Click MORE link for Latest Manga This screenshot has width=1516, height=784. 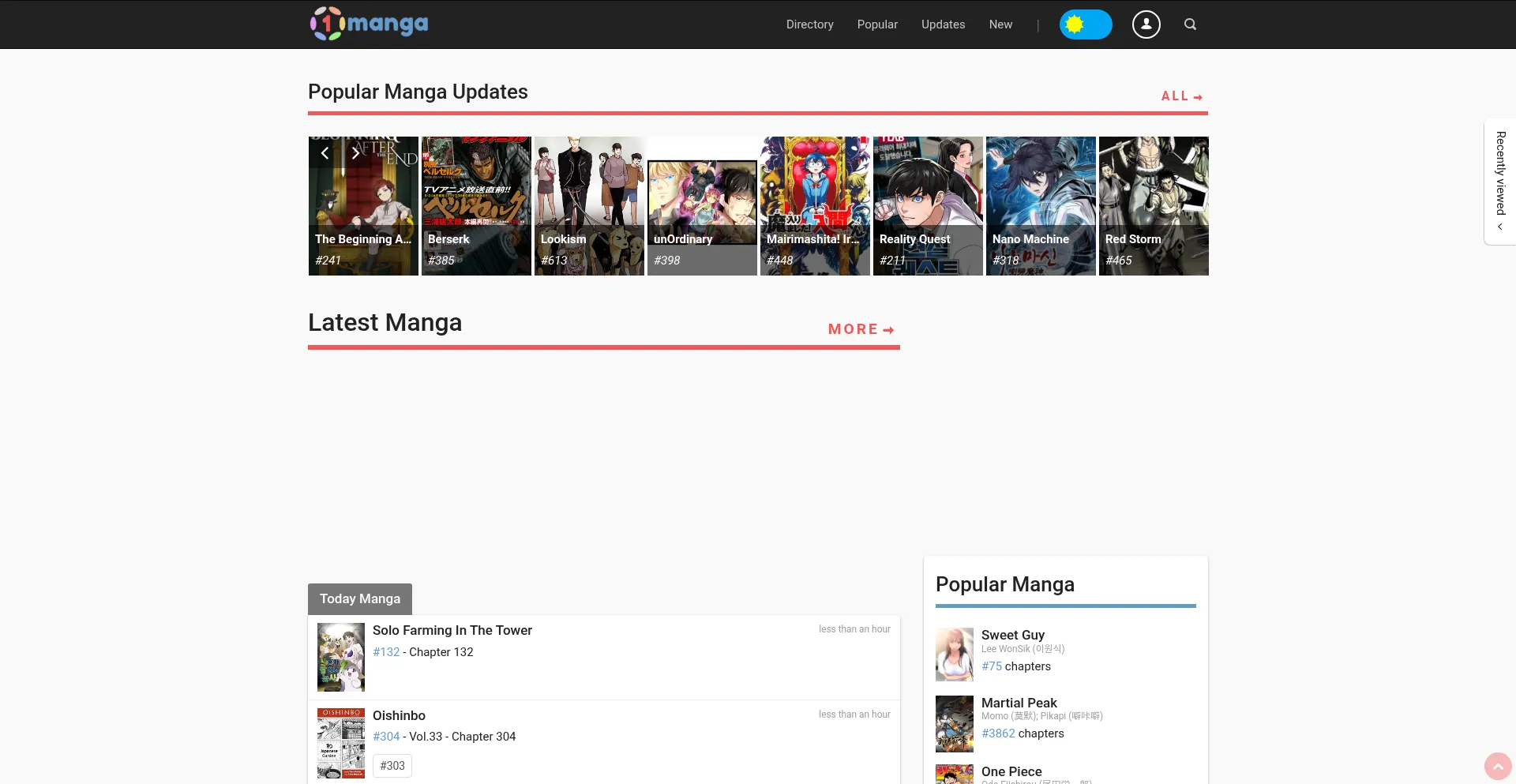pyautogui.click(x=861, y=329)
